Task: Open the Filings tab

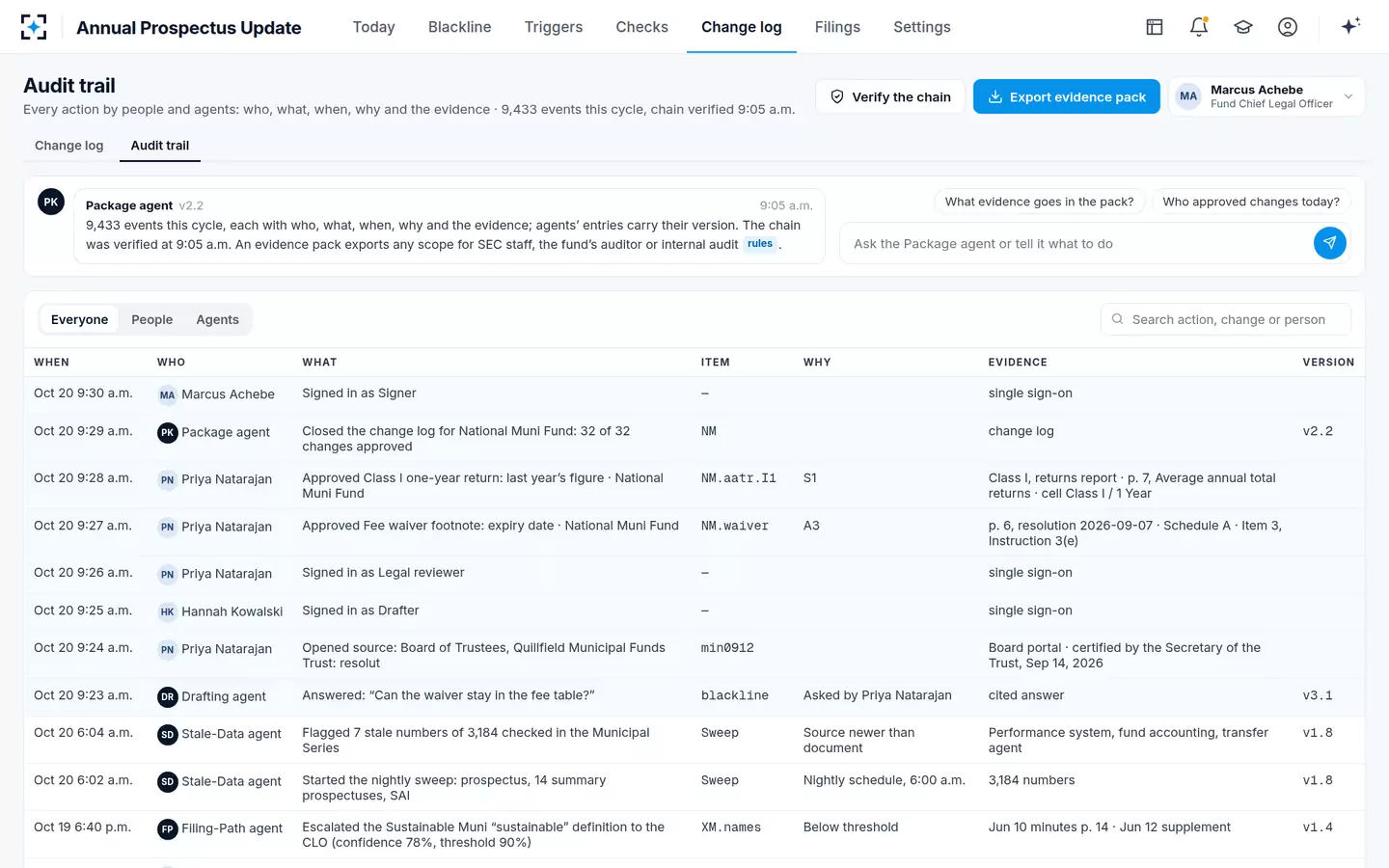Action: click(x=837, y=27)
